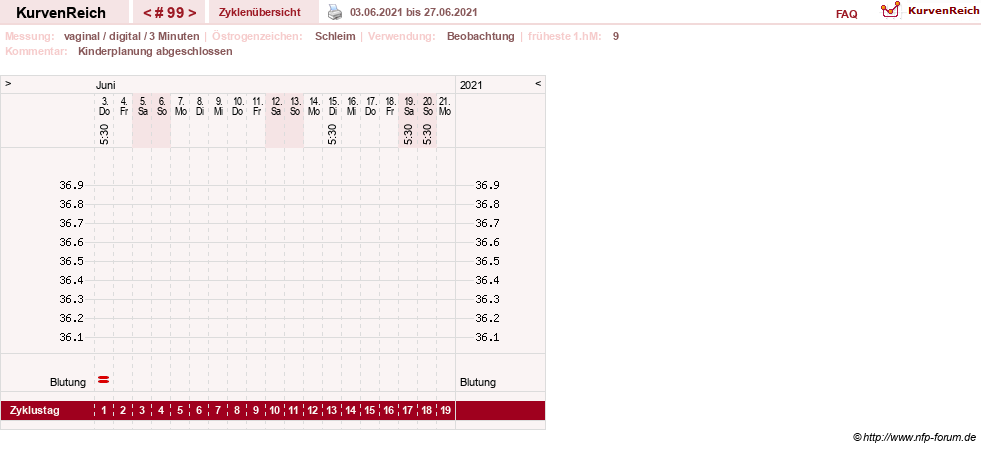The image size is (981, 449).
Task: Select date column 19. Sa
Action: pos(409,106)
